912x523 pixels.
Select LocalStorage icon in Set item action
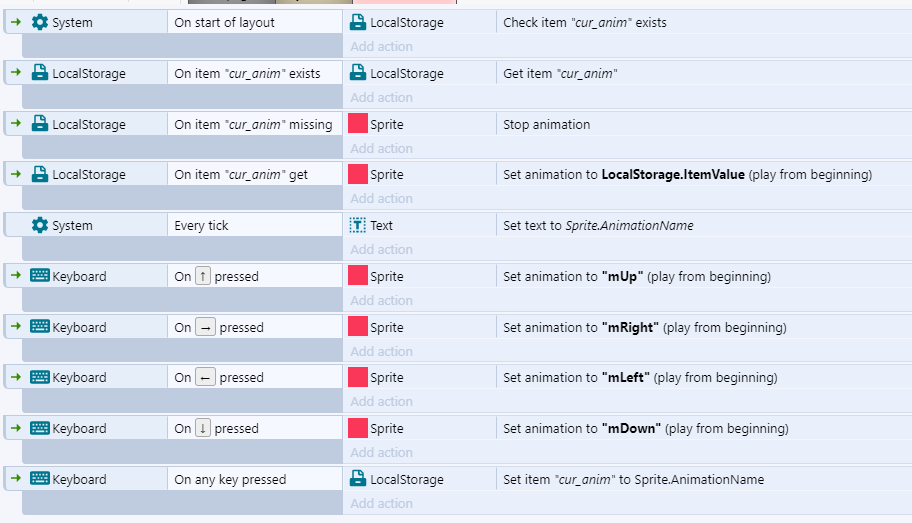coord(358,478)
